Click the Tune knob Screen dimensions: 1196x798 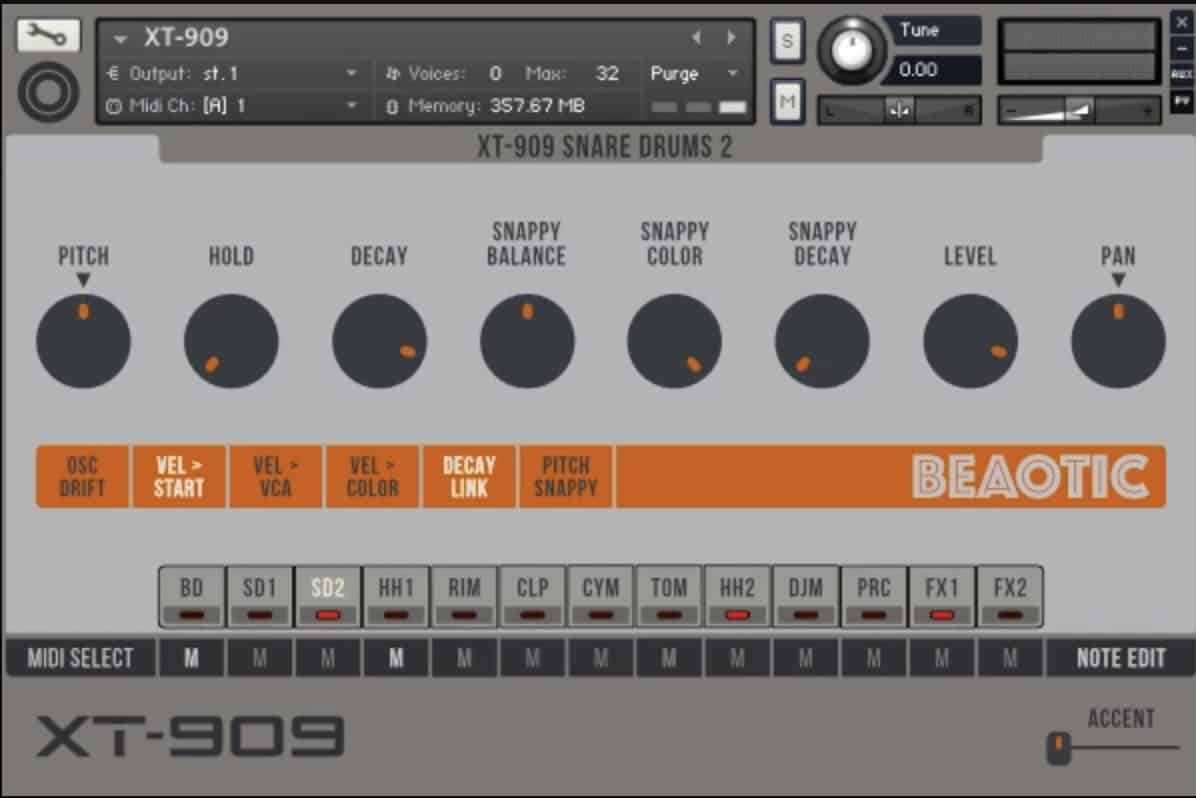pyautogui.click(x=851, y=50)
